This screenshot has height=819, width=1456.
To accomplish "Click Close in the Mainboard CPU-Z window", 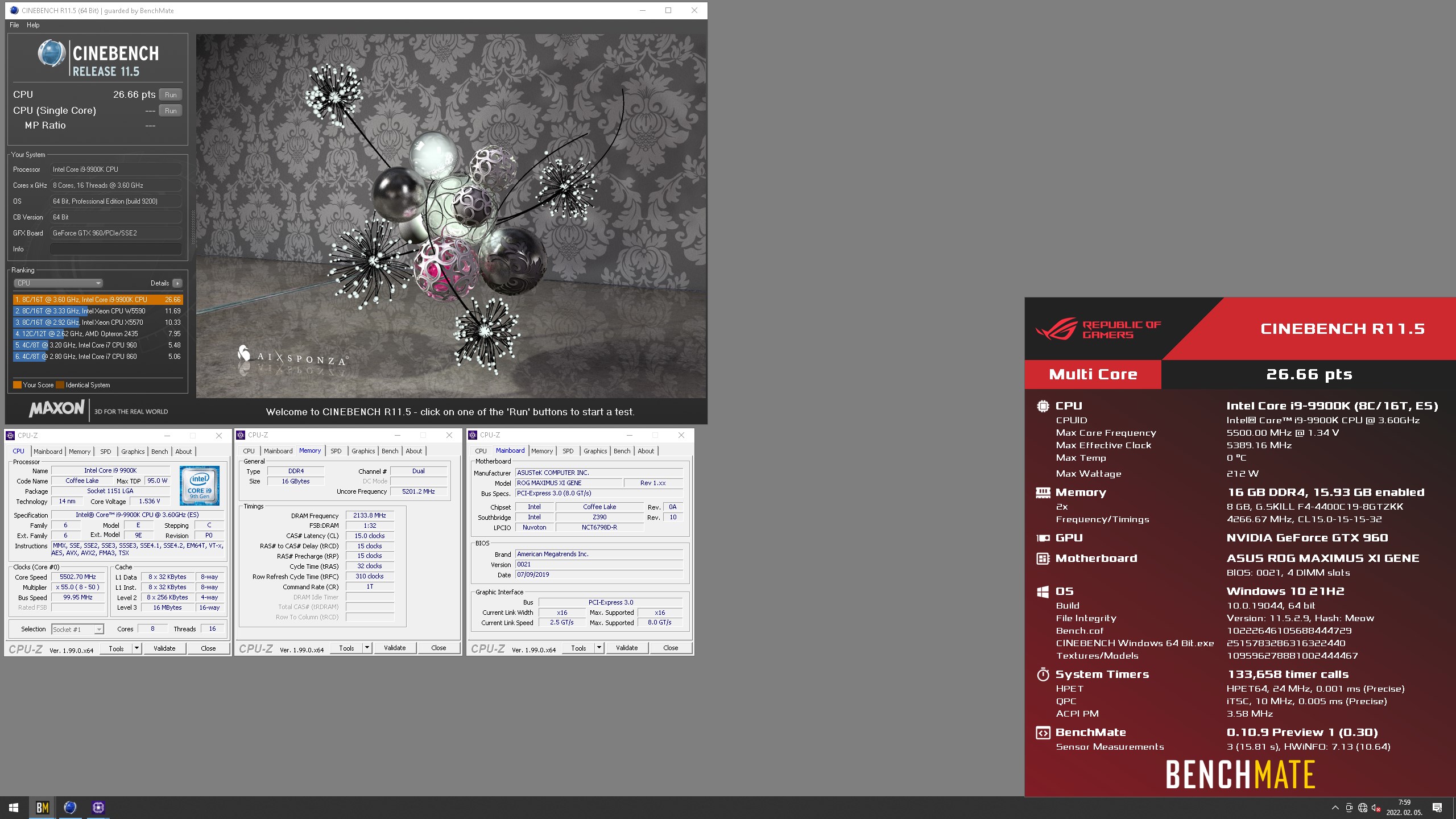I will pyautogui.click(x=671, y=648).
